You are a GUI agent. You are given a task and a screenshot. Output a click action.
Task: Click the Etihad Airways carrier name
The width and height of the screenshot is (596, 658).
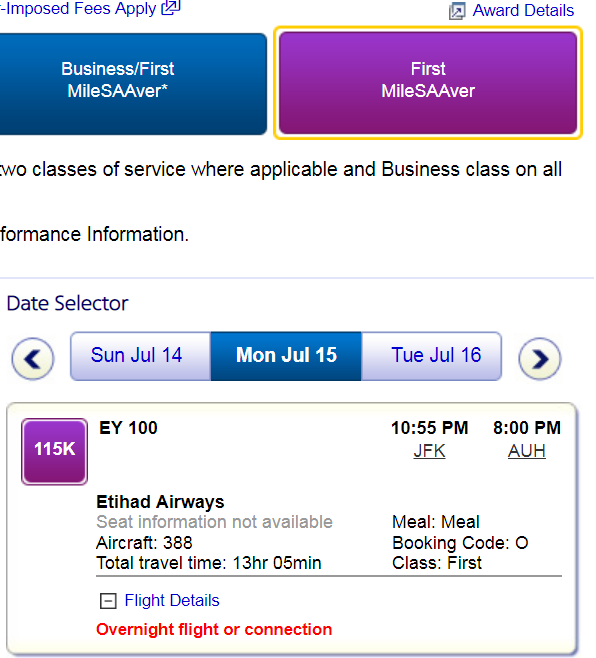point(160,502)
